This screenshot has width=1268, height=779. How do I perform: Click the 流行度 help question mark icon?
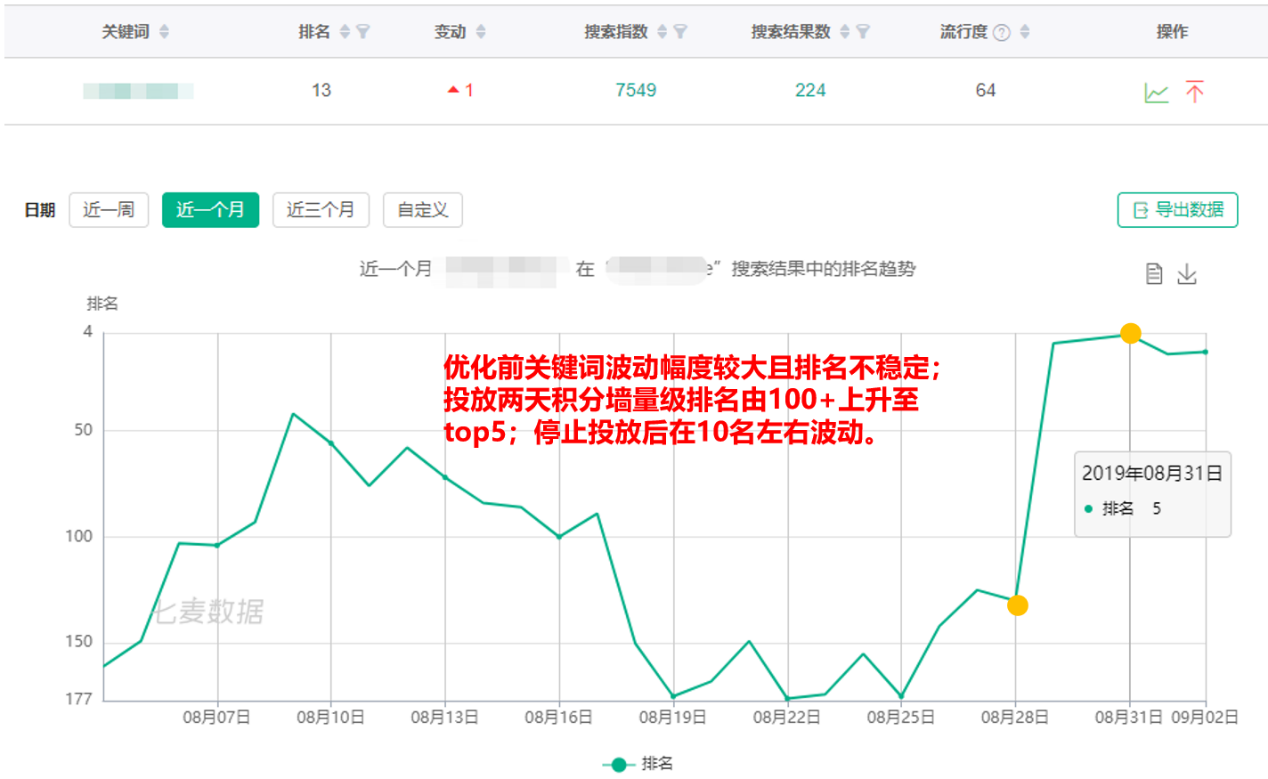(1003, 32)
